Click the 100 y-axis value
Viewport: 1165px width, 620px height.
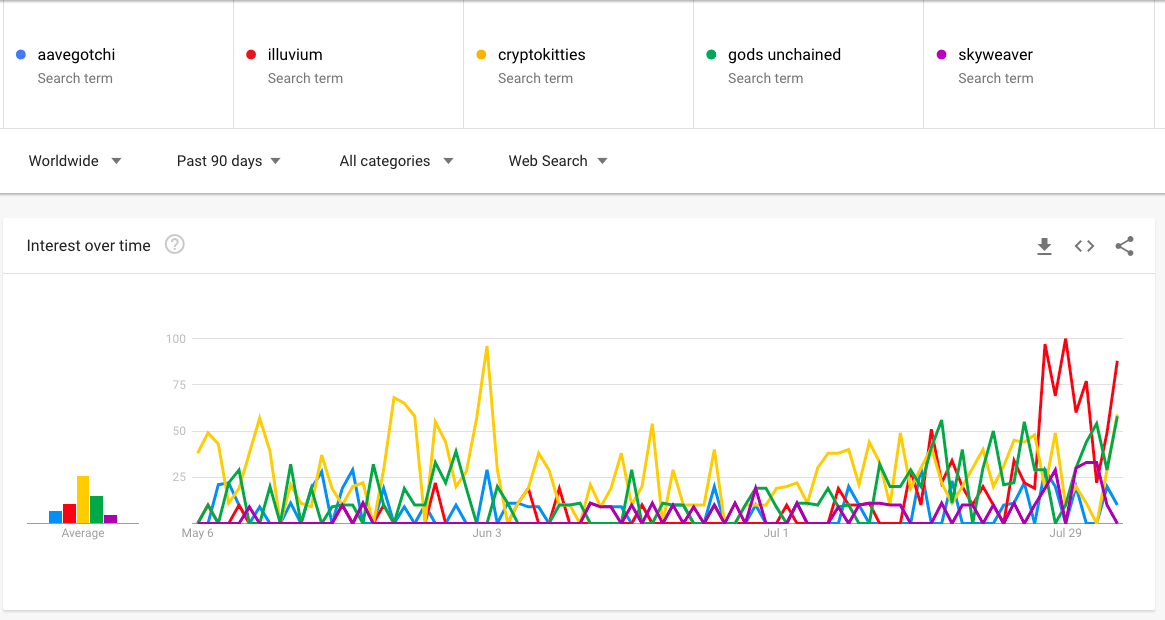(x=176, y=339)
